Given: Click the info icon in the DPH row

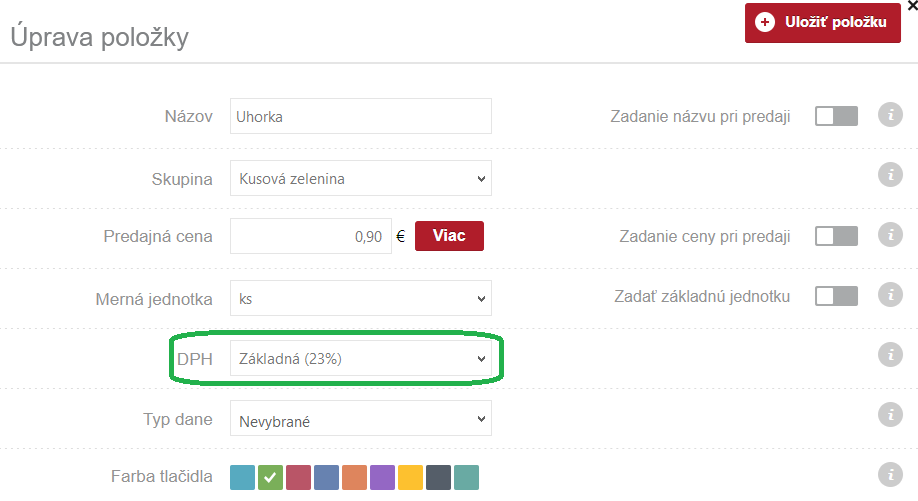Looking at the screenshot, I should (x=889, y=354).
